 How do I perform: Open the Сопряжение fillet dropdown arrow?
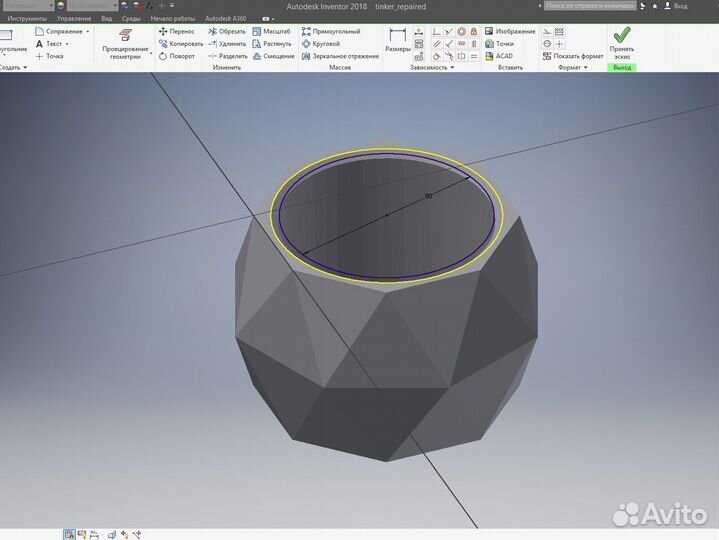point(88,32)
